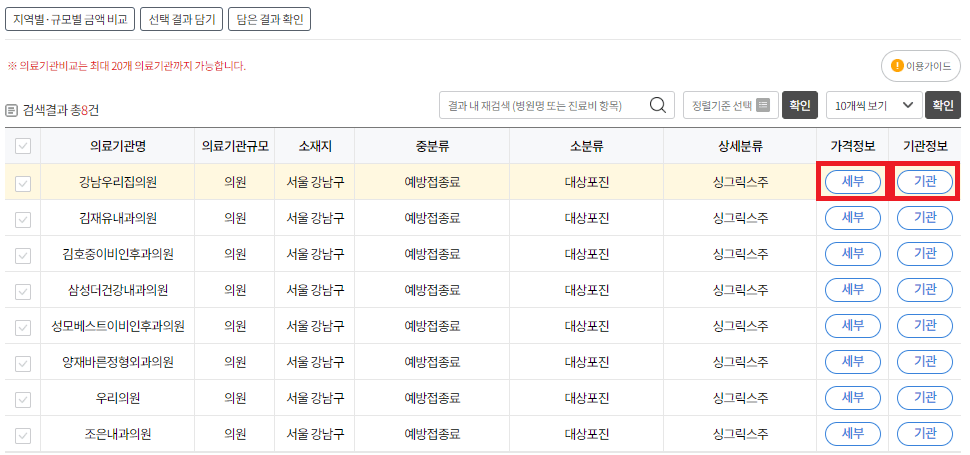Click 기관 button for 조은내과의원
The image size is (970, 455).
click(x=925, y=435)
